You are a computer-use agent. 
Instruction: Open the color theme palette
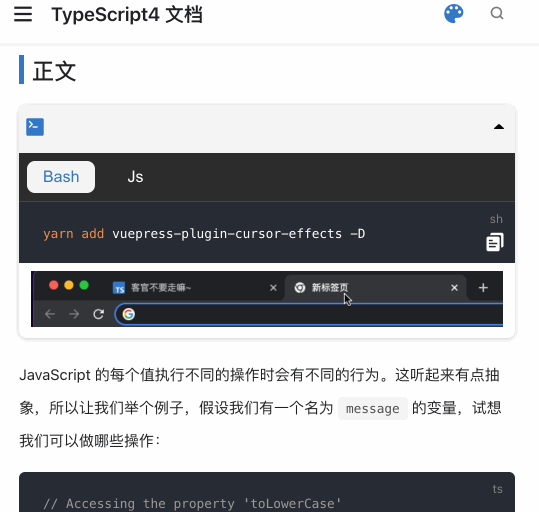click(453, 14)
